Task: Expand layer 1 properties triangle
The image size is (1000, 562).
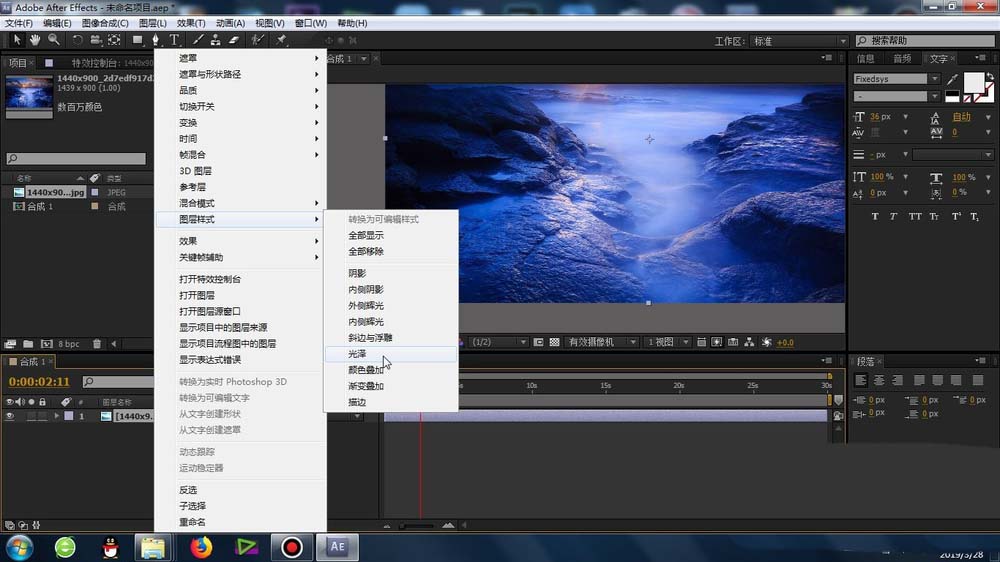Action: 57,416
